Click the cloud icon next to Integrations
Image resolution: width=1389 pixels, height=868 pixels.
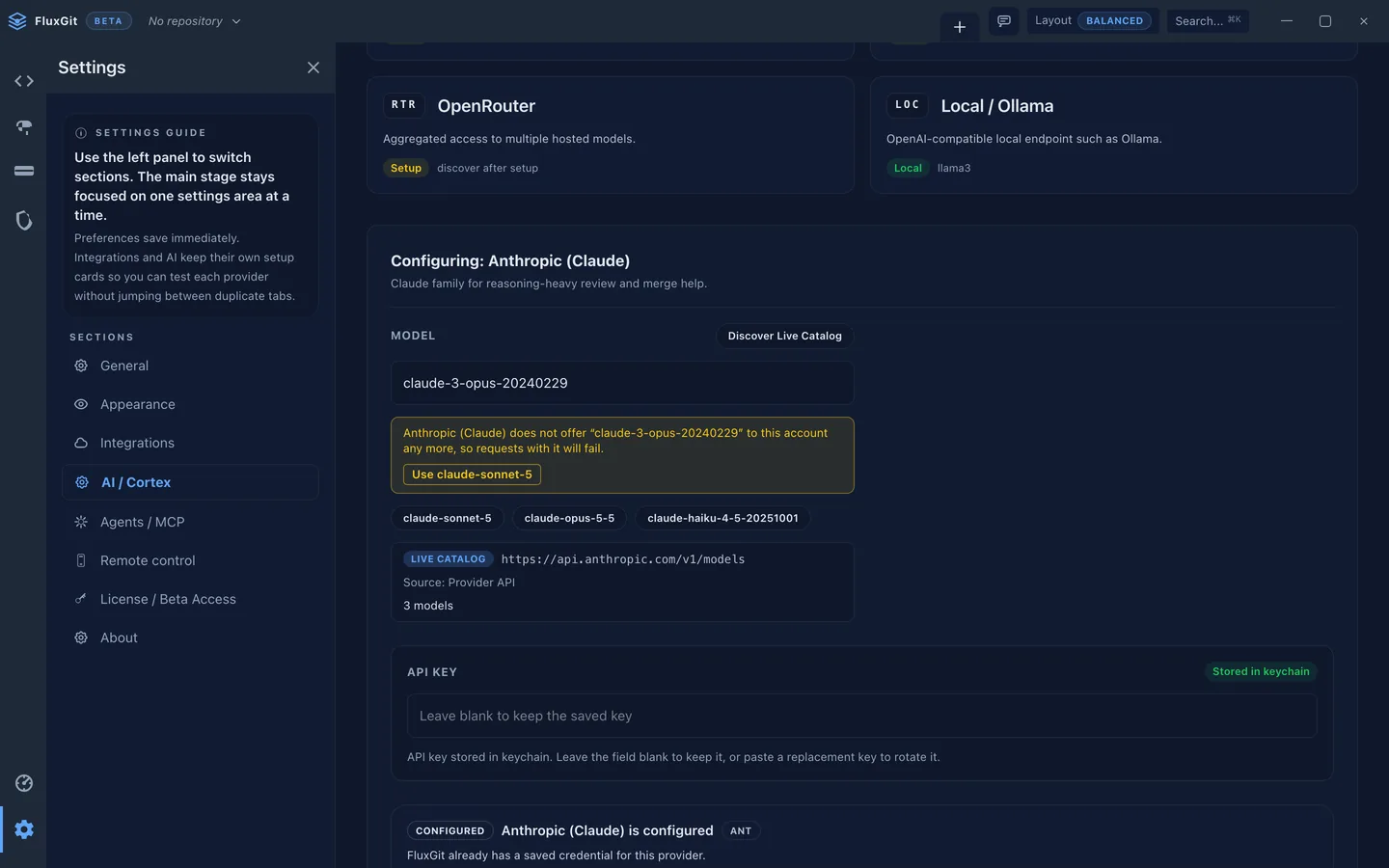tap(81, 443)
